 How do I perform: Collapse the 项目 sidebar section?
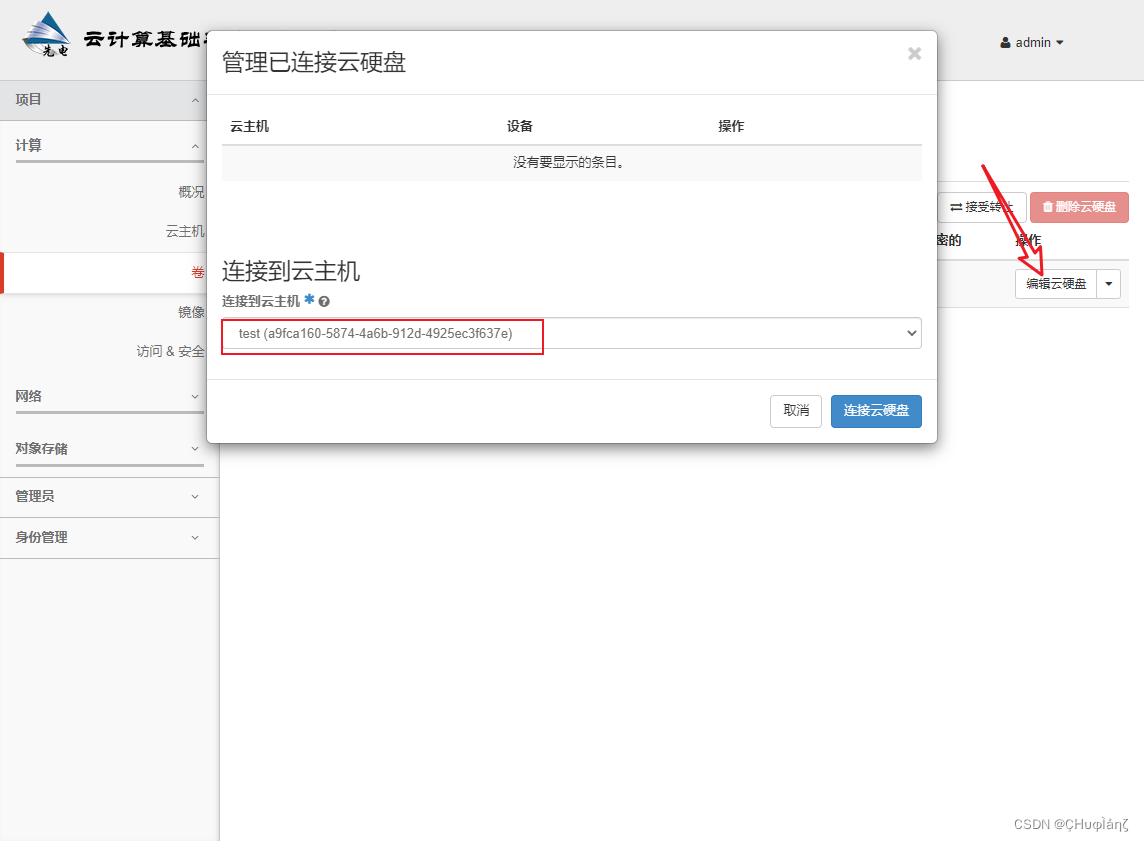(109, 100)
